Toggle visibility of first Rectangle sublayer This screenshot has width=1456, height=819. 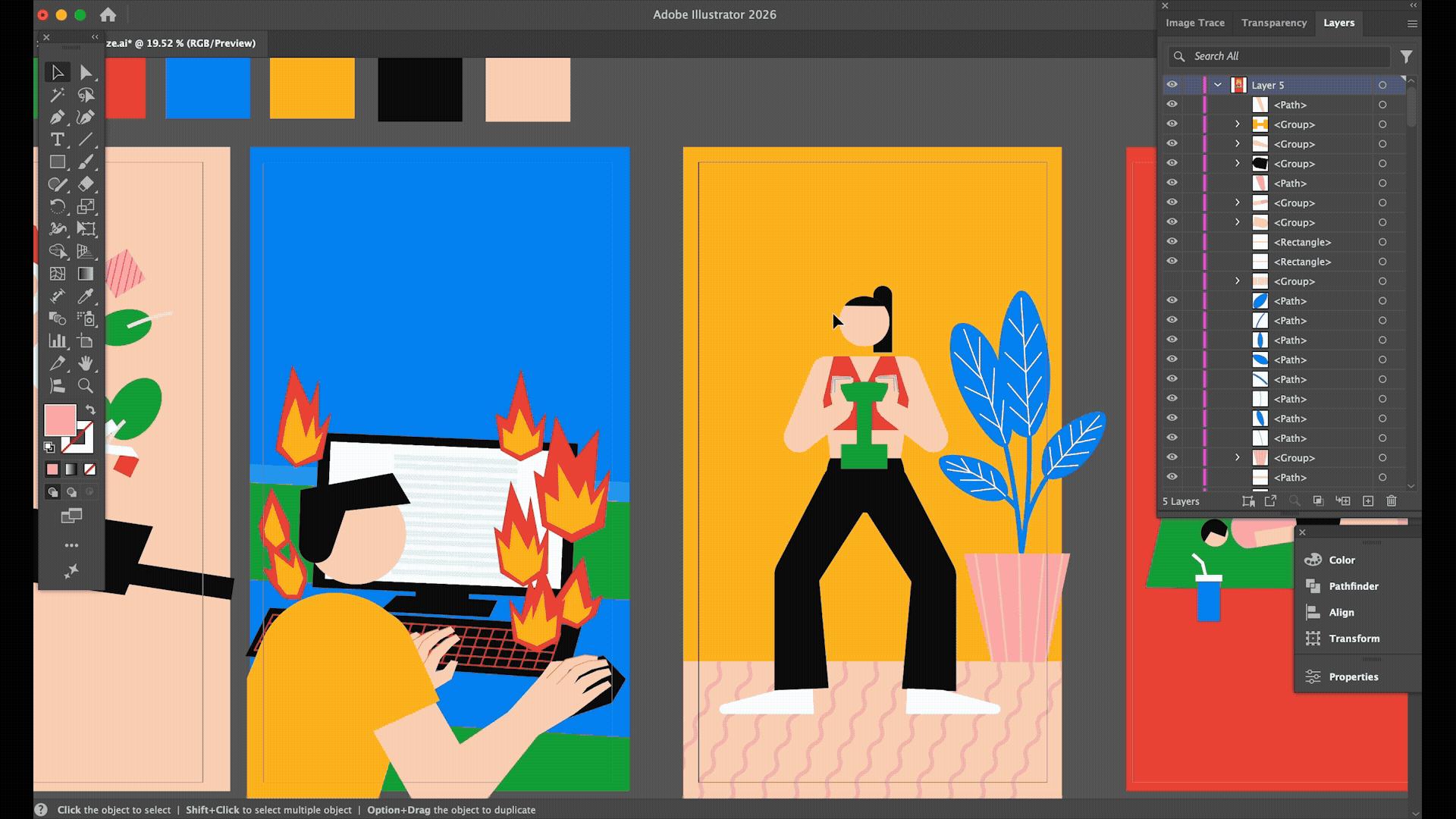[x=1172, y=242]
